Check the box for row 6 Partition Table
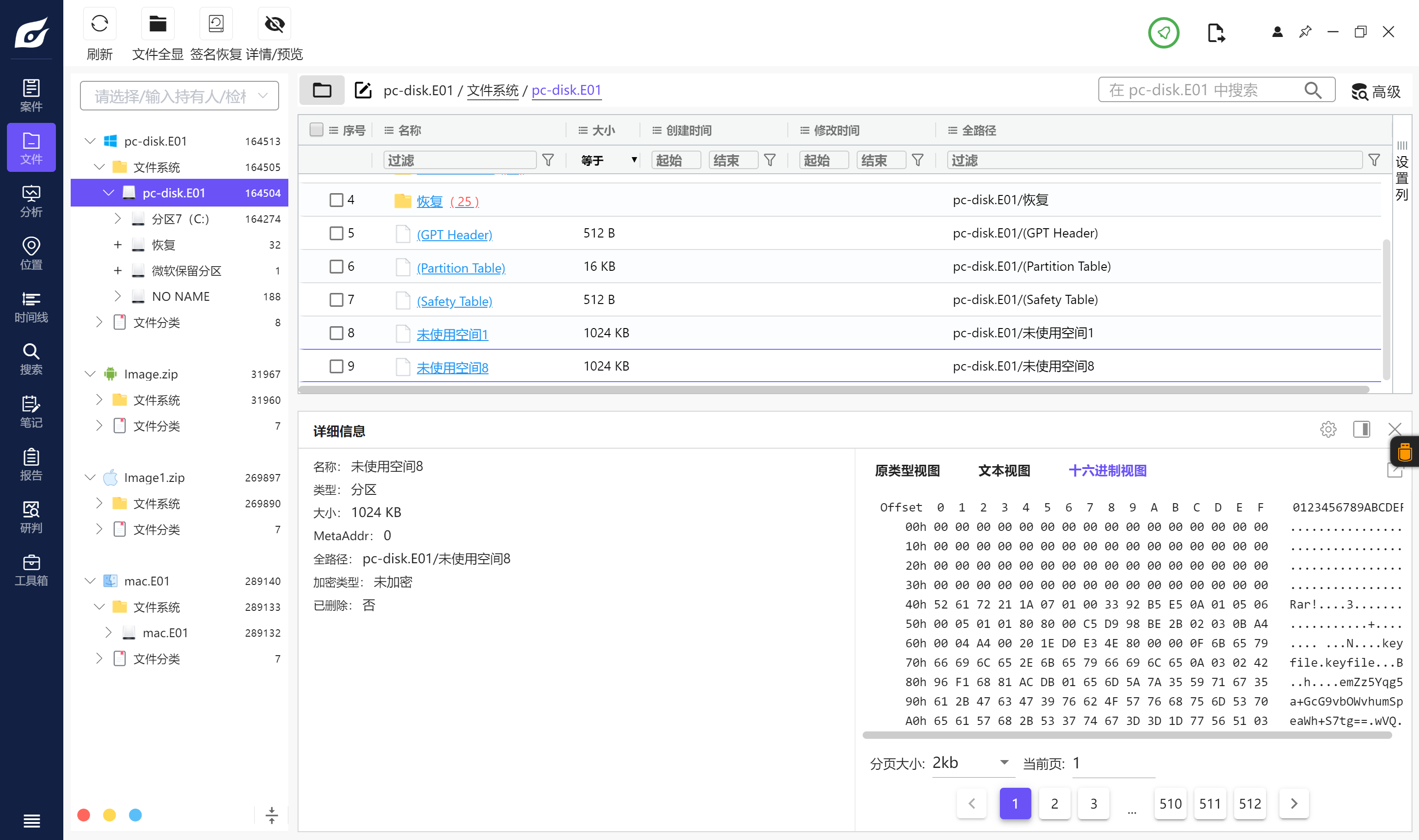This screenshot has width=1419, height=840. coord(336,267)
